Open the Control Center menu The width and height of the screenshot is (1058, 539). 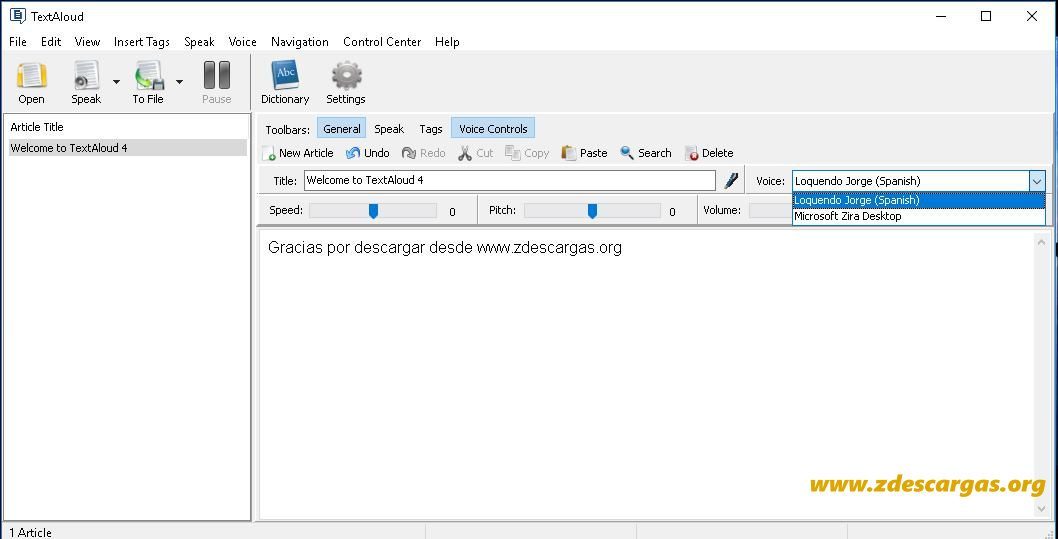pos(382,42)
